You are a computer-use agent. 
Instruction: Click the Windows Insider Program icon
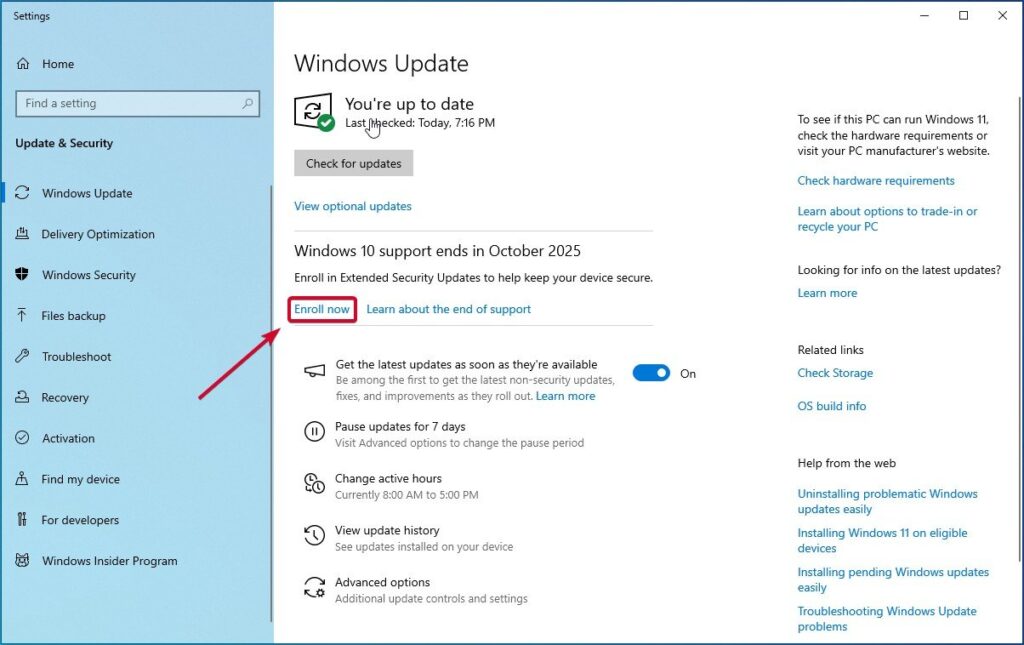click(x=23, y=561)
